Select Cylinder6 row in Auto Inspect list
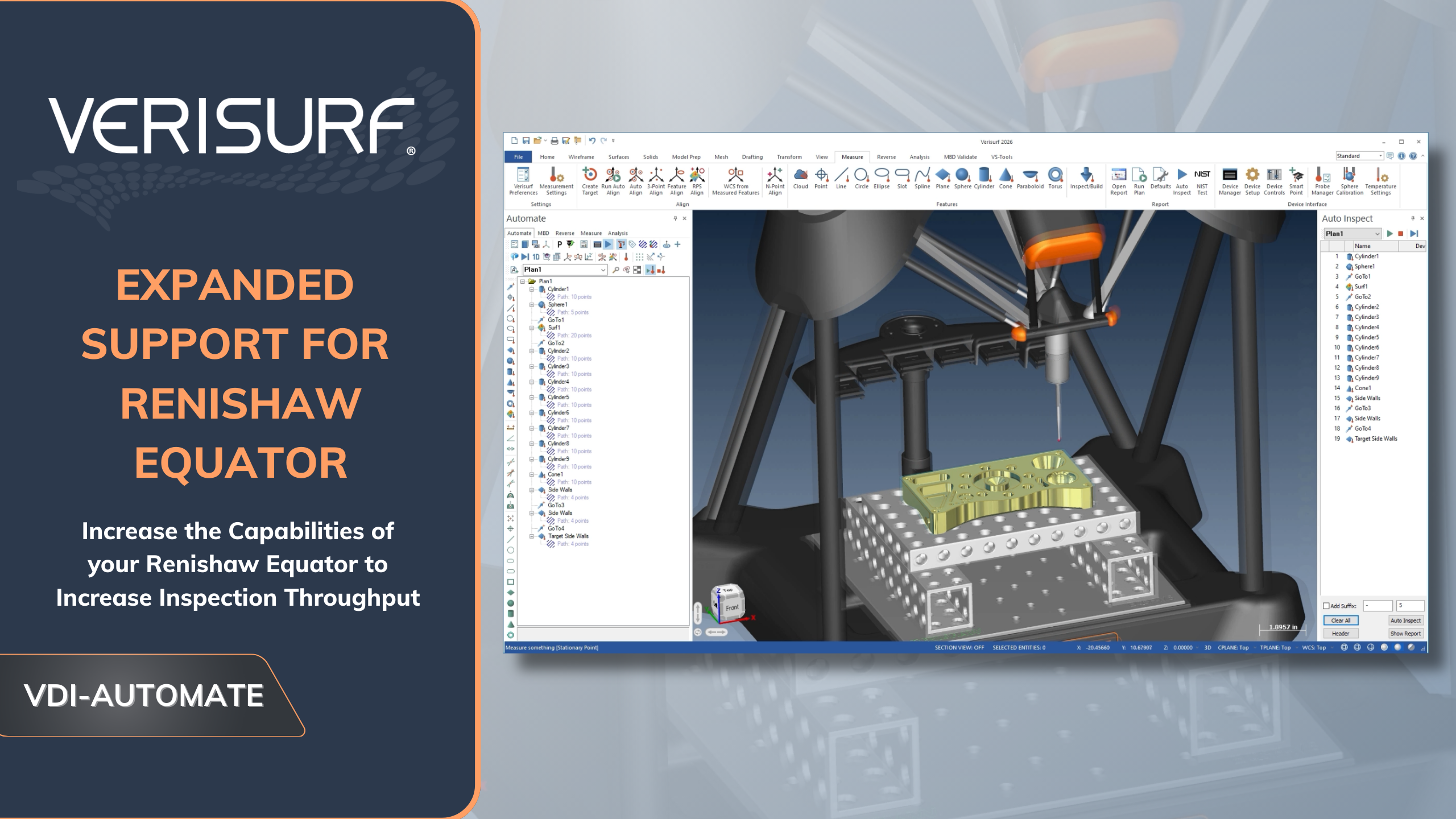 [1373, 348]
